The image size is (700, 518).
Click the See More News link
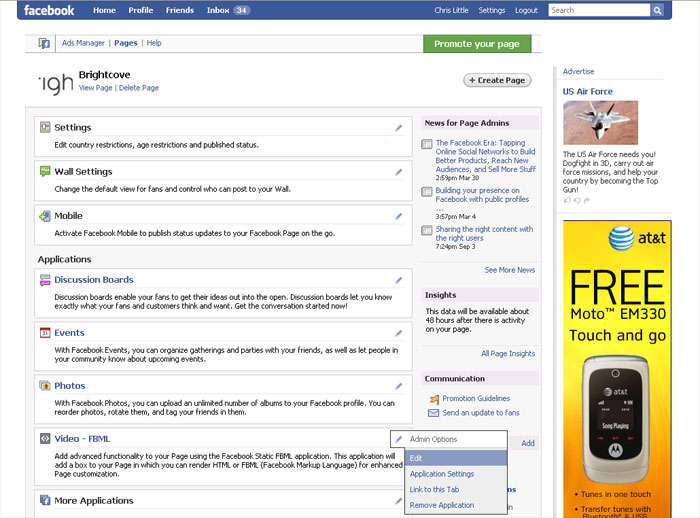510,270
